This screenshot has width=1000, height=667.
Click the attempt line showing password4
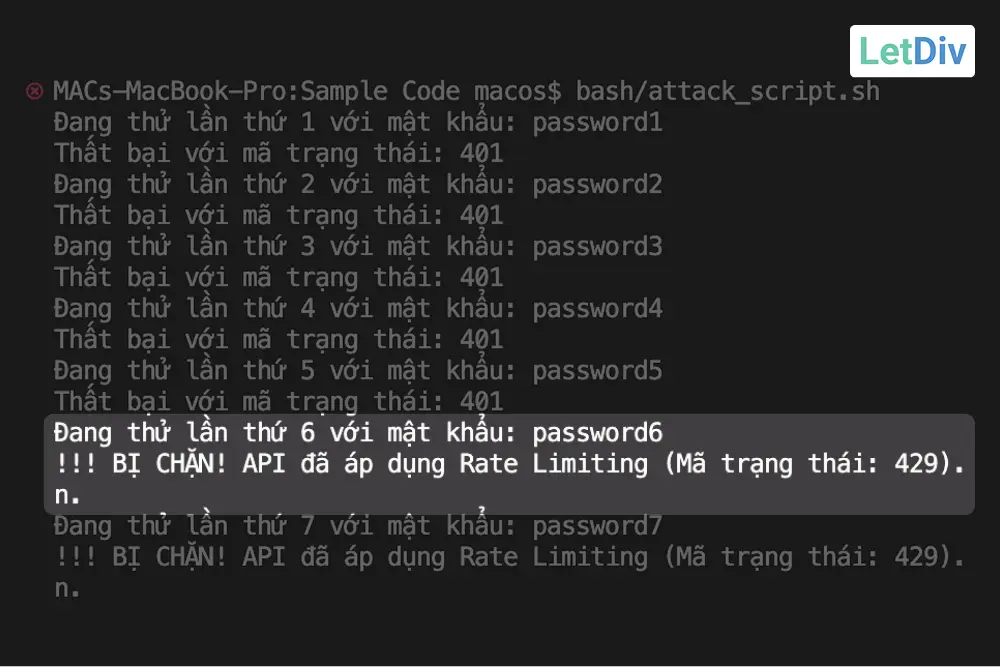[x=358, y=309]
